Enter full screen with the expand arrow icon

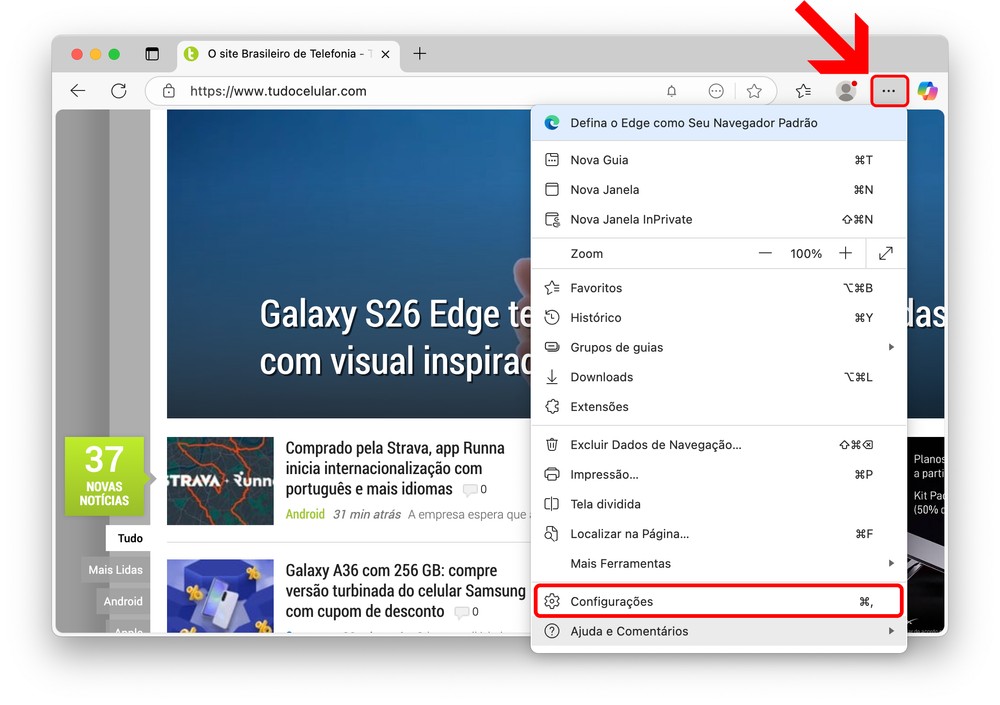point(886,253)
